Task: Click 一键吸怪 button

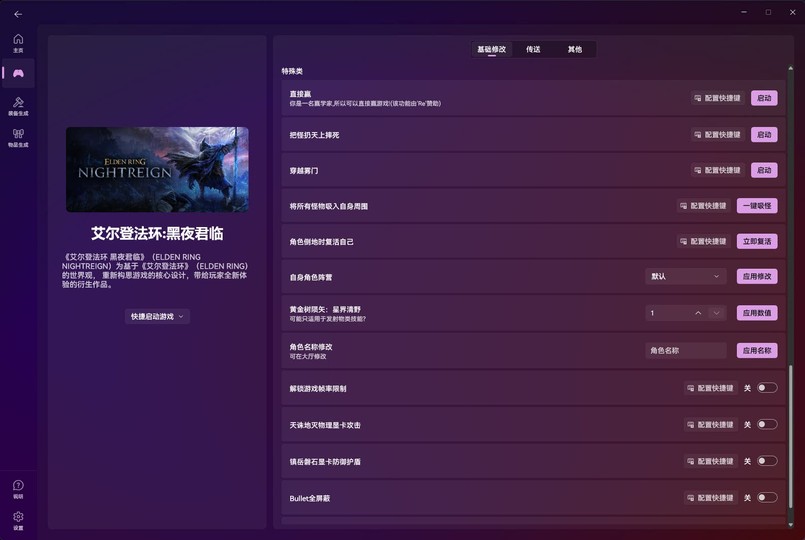Action: 757,206
